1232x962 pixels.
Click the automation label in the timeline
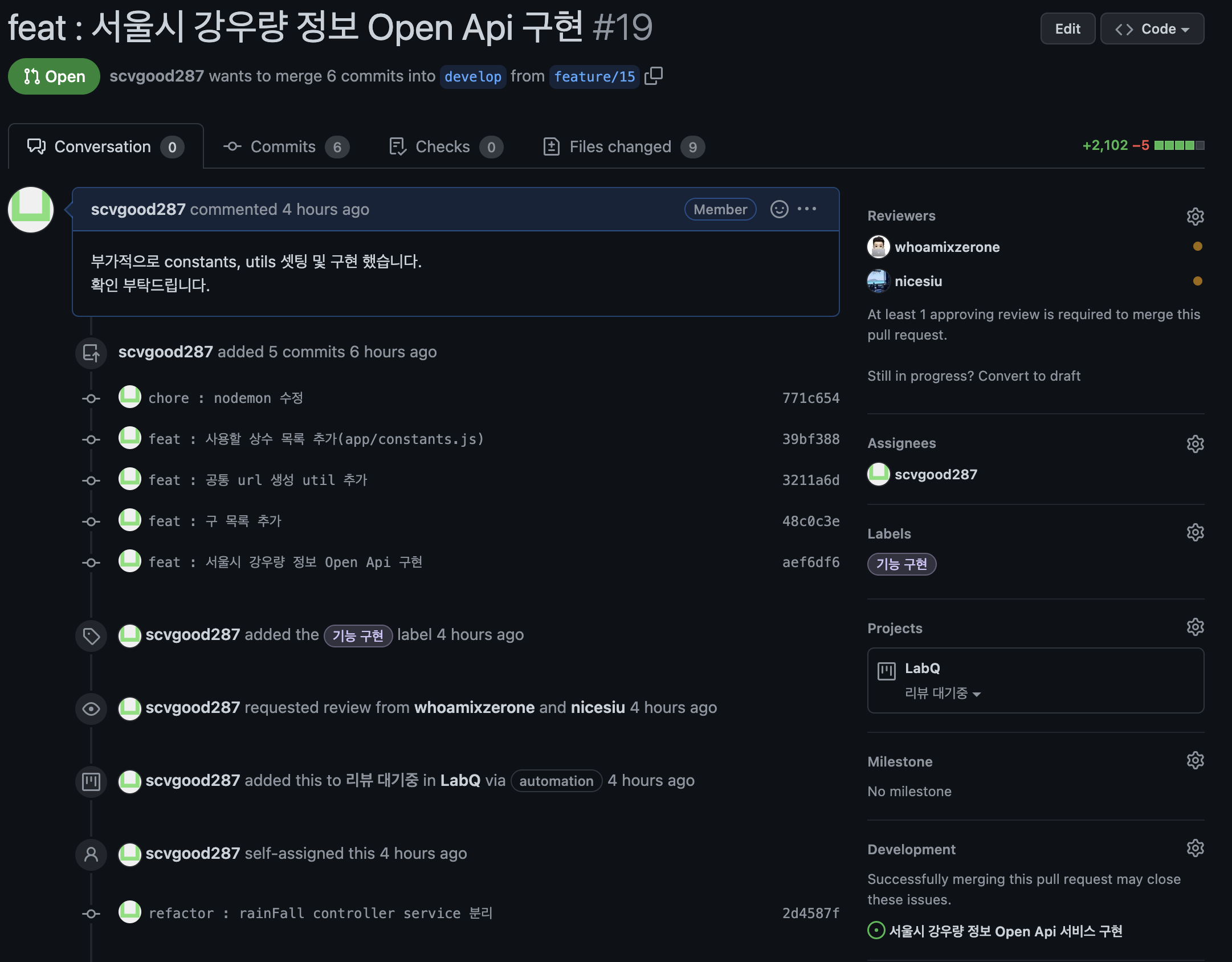tap(556, 781)
